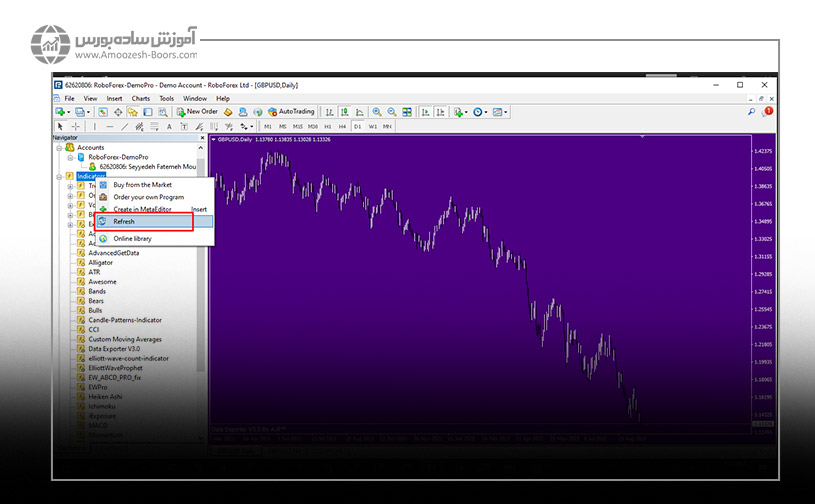
Task: Select the cursor arrow tool
Action: [x=61, y=127]
